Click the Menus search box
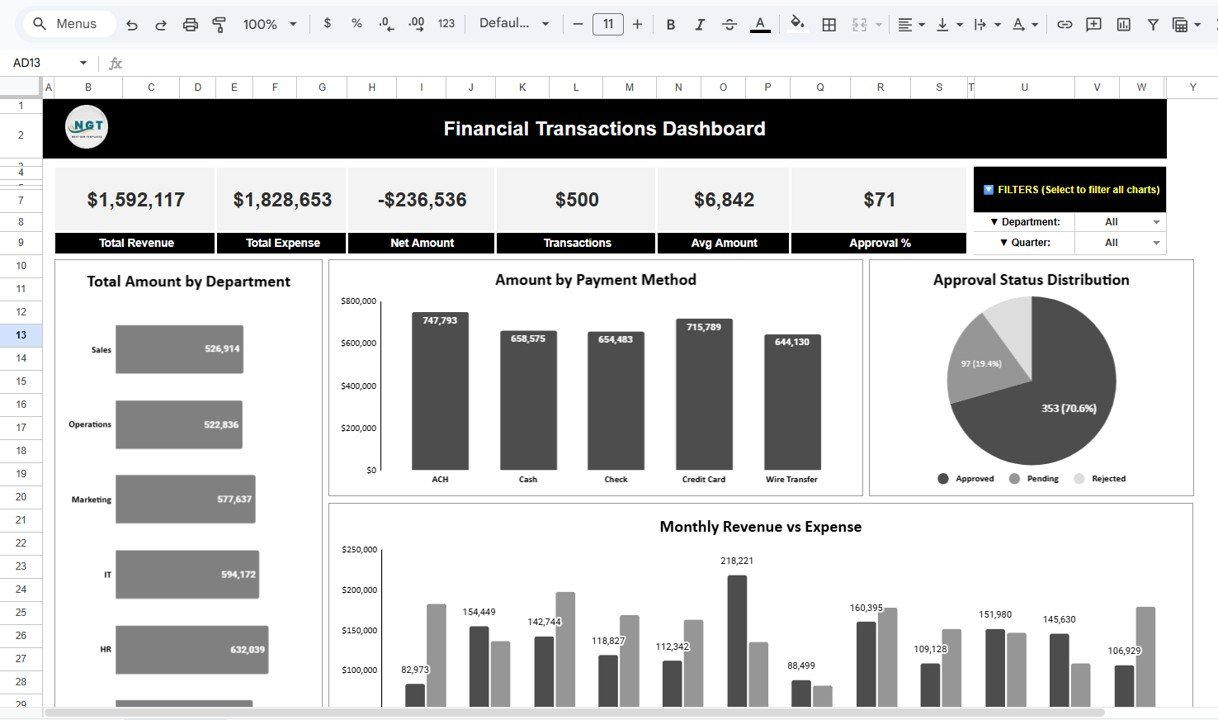 click(x=68, y=24)
